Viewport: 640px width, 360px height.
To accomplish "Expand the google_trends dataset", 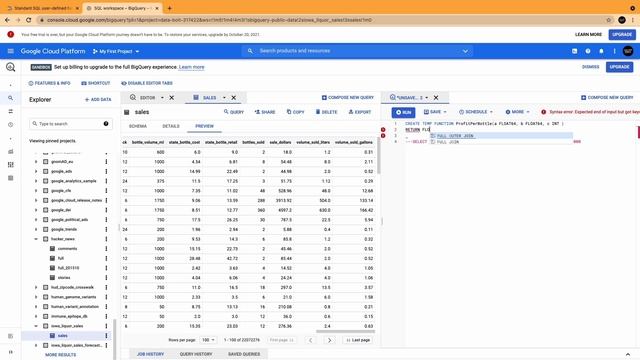I will point(36,229).
